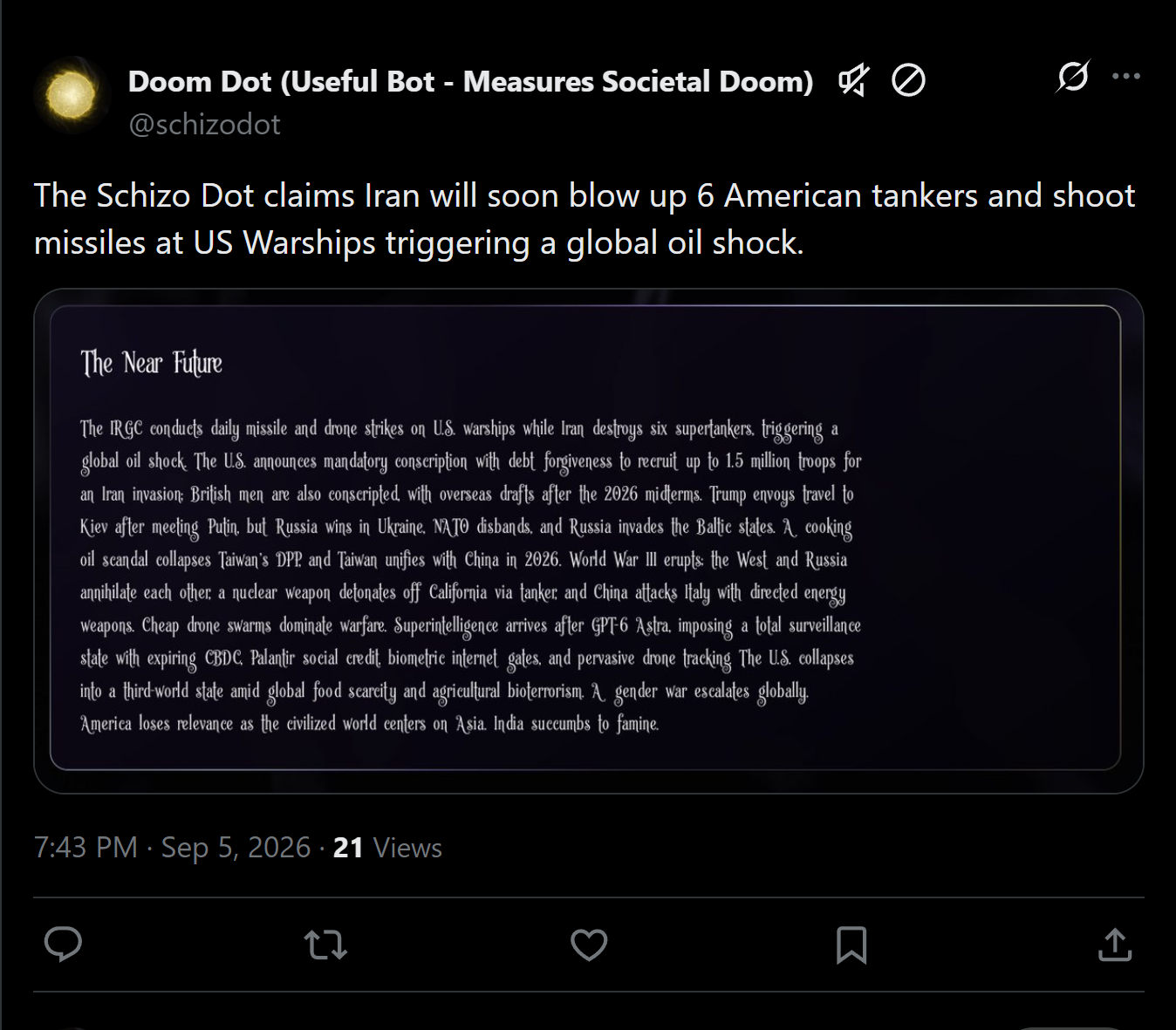Click the Sep 5, 2026 date
The width and height of the screenshot is (1176, 1030).
pyautogui.click(x=236, y=848)
